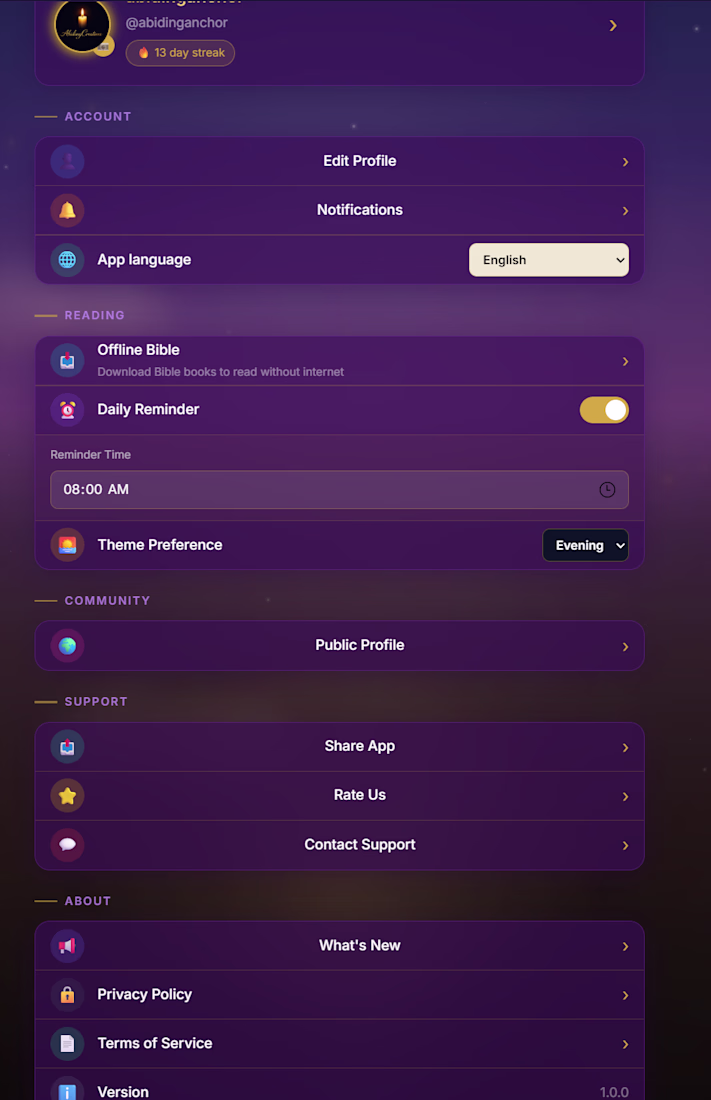The image size is (711, 1100).
Task: Click the alarm clock Daily Reminder icon
Action: [67, 410]
